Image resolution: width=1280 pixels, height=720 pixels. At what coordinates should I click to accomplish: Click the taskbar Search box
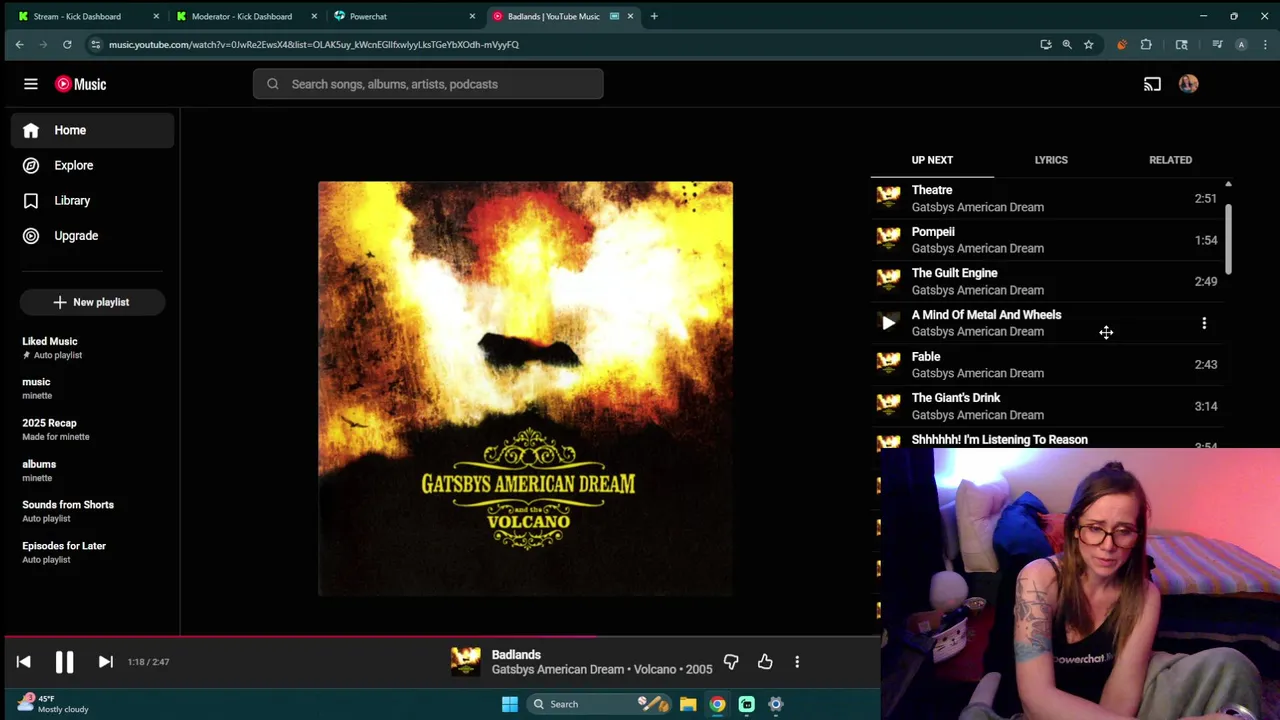[597, 704]
